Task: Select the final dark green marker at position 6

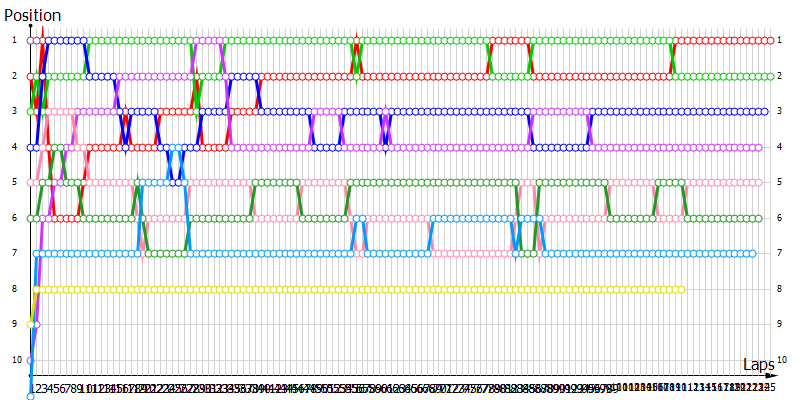Action: pos(760,218)
